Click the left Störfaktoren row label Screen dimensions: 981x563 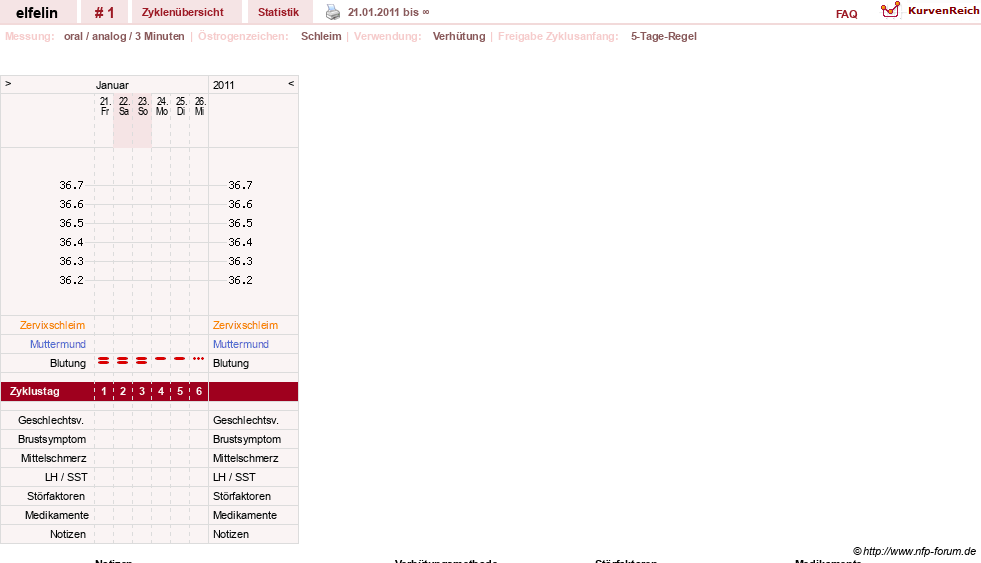(56, 496)
